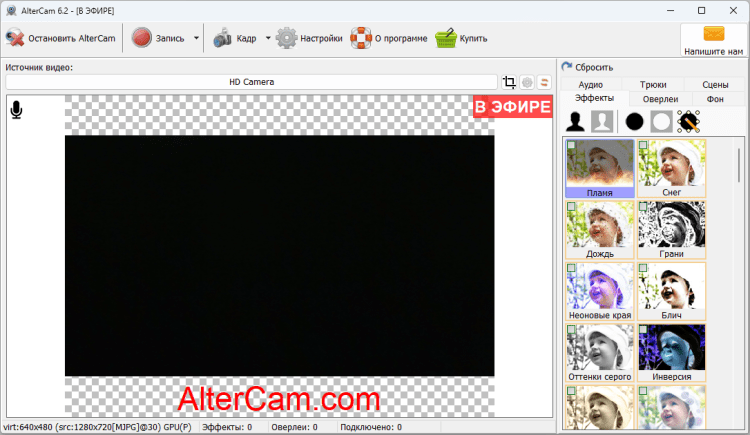Select the Эффекты tab
This screenshot has width=750, height=435.
[x=594, y=98]
